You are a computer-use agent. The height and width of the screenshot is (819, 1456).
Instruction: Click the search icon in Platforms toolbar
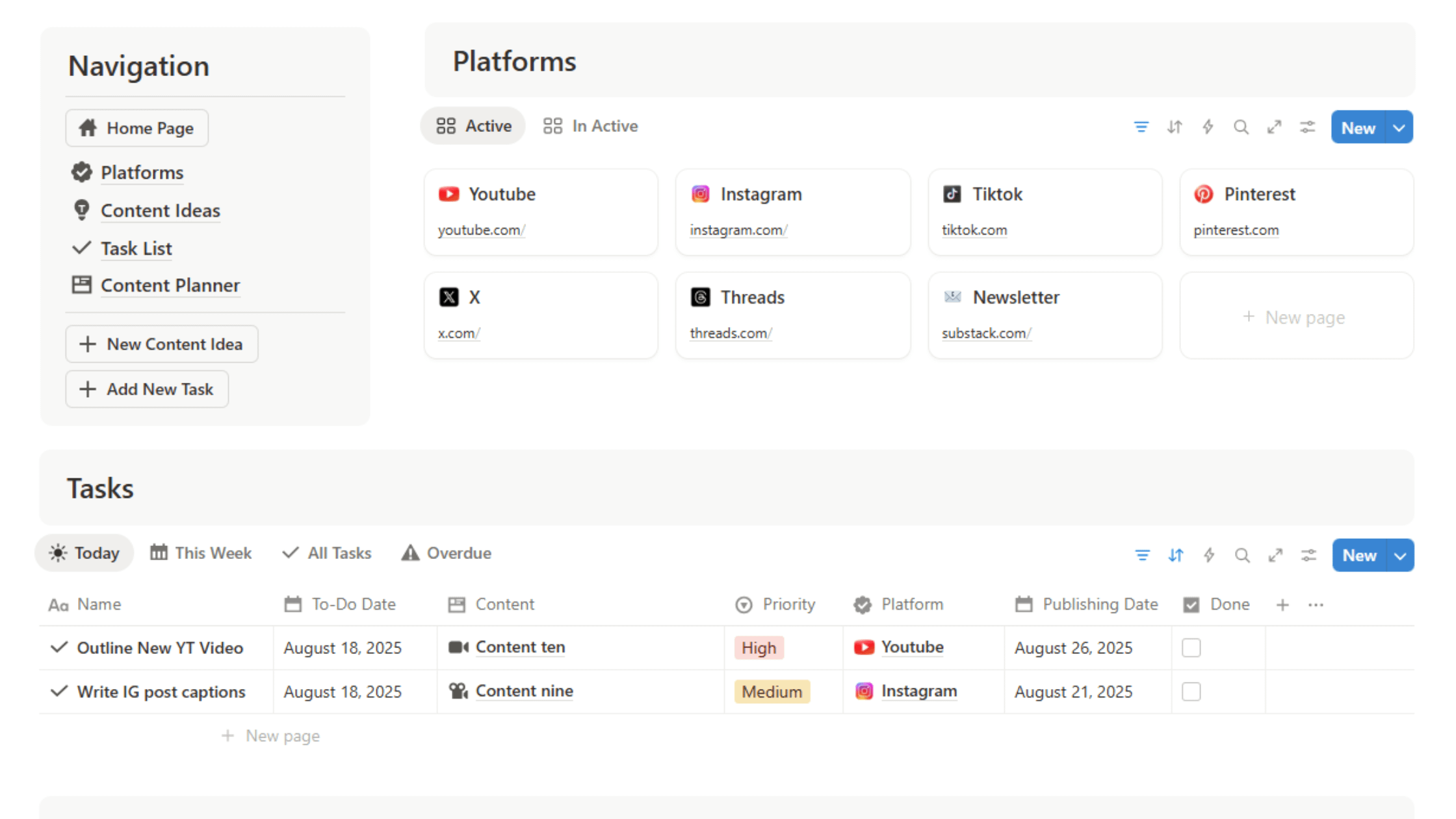[1241, 127]
